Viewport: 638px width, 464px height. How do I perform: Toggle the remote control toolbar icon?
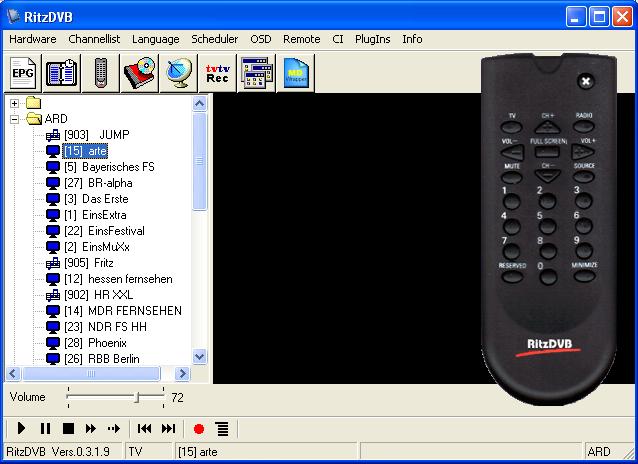click(101, 73)
